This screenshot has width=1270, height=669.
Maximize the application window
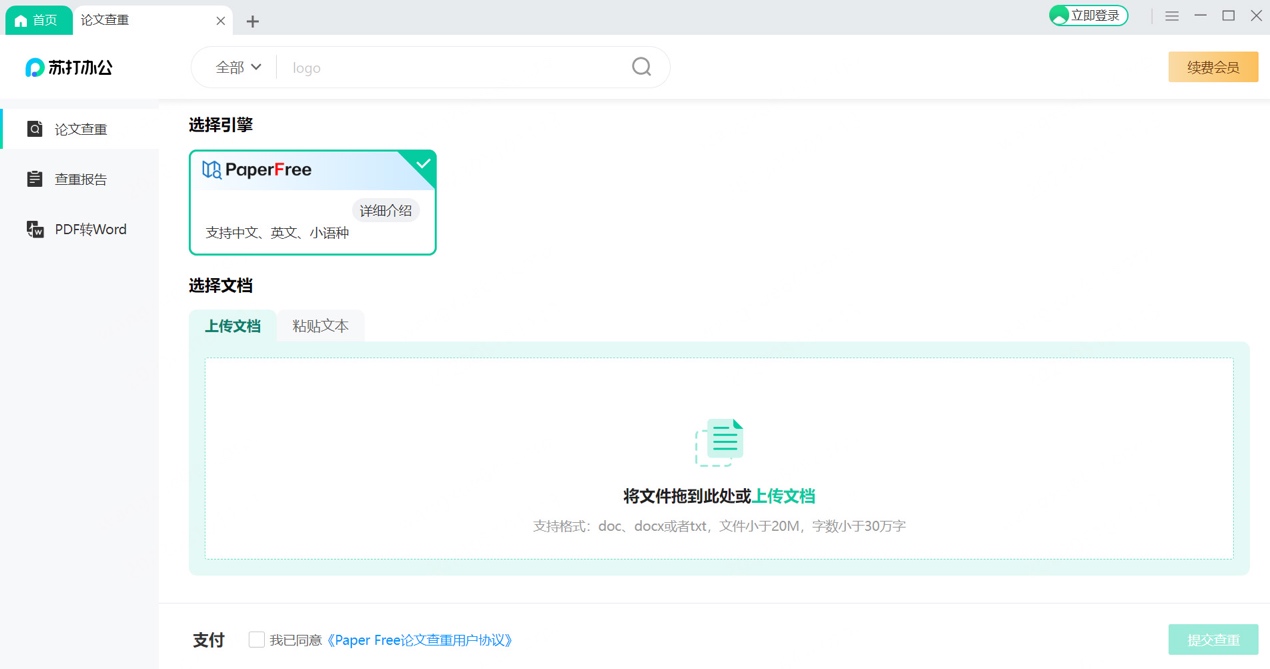[1229, 16]
